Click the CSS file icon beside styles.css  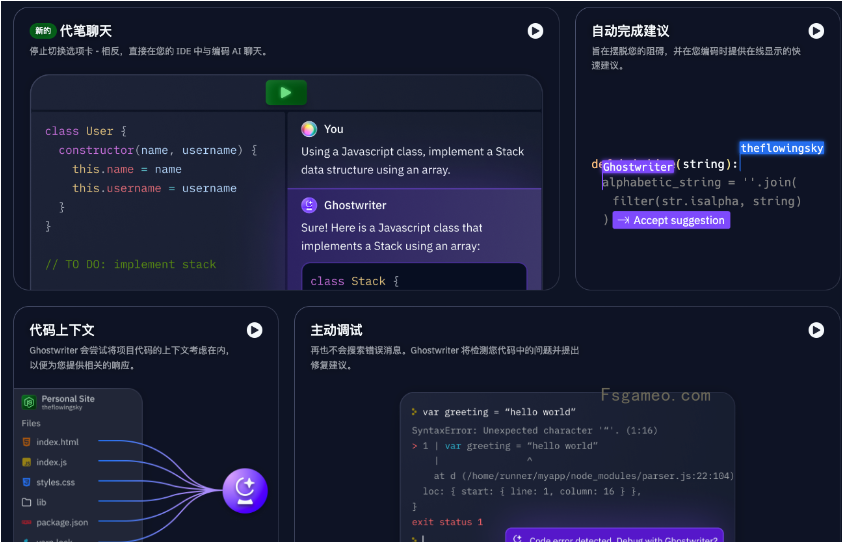coord(26,482)
